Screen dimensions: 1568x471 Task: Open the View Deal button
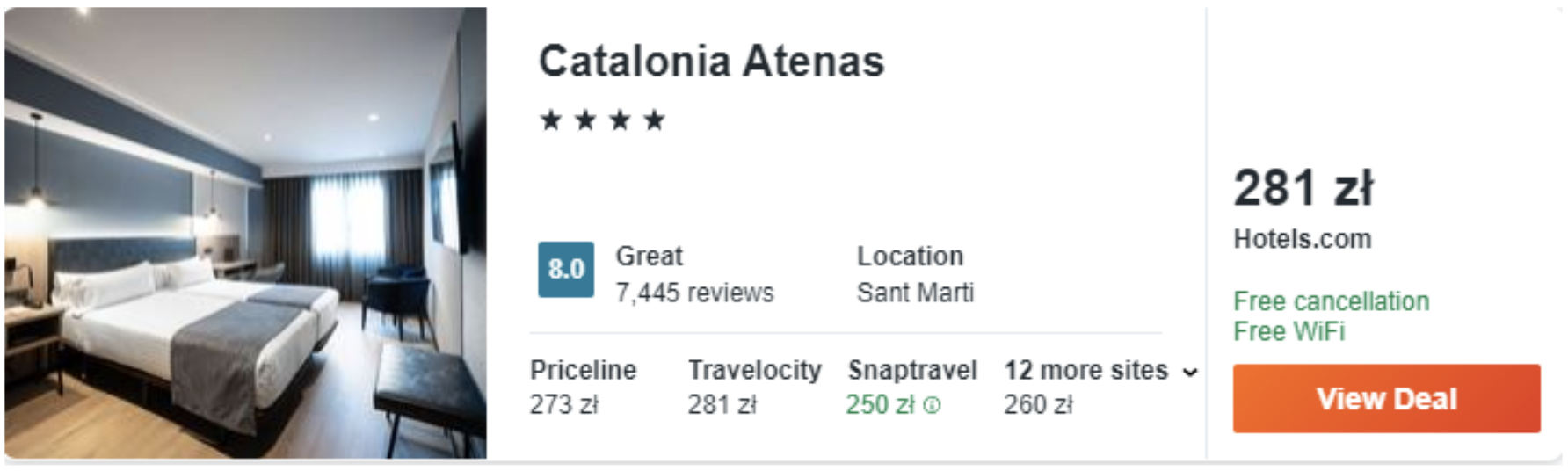point(1386,398)
